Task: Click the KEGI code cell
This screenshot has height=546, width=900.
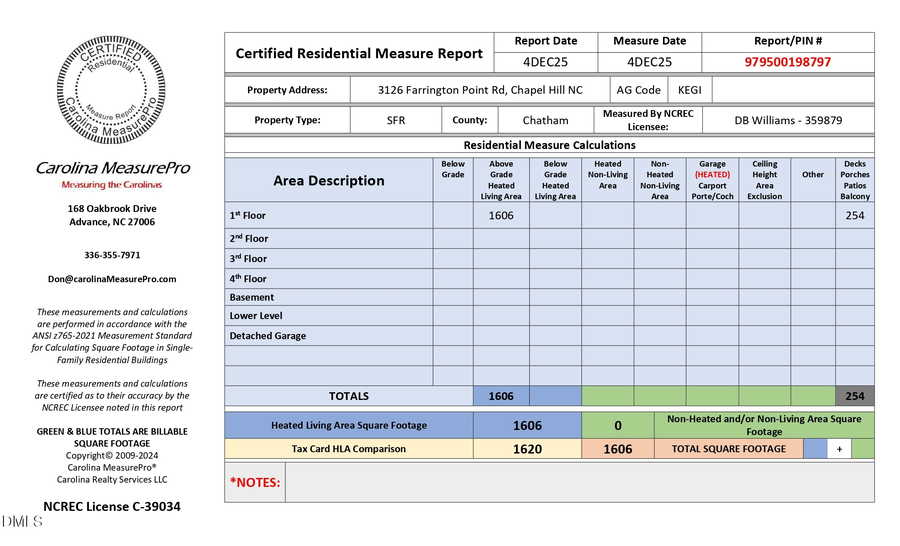Action: [689, 90]
